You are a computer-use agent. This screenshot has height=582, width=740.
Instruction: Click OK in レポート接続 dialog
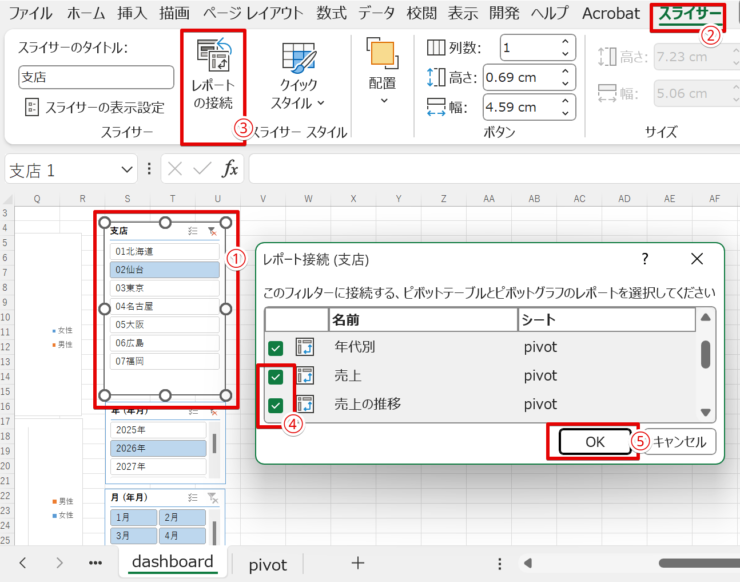pos(595,442)
